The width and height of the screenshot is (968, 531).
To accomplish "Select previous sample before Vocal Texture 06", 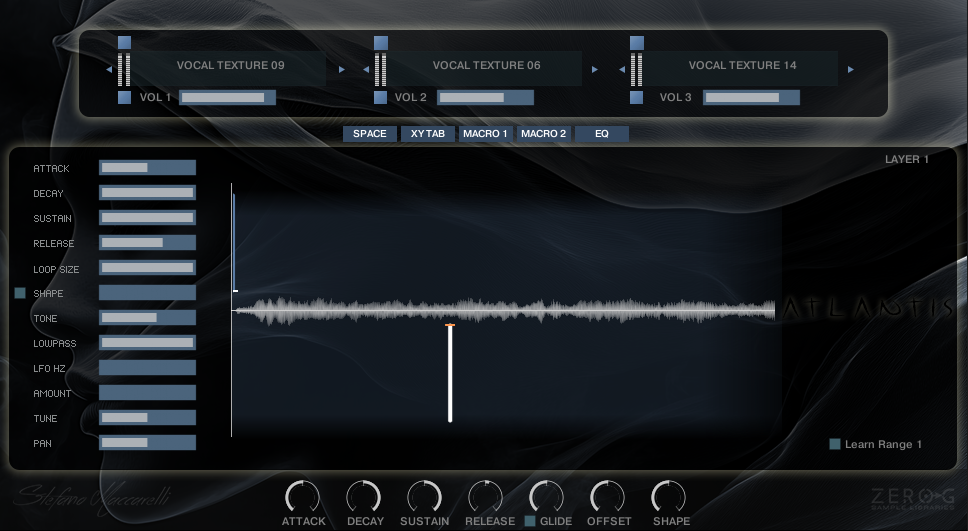I will click(365, 70).
